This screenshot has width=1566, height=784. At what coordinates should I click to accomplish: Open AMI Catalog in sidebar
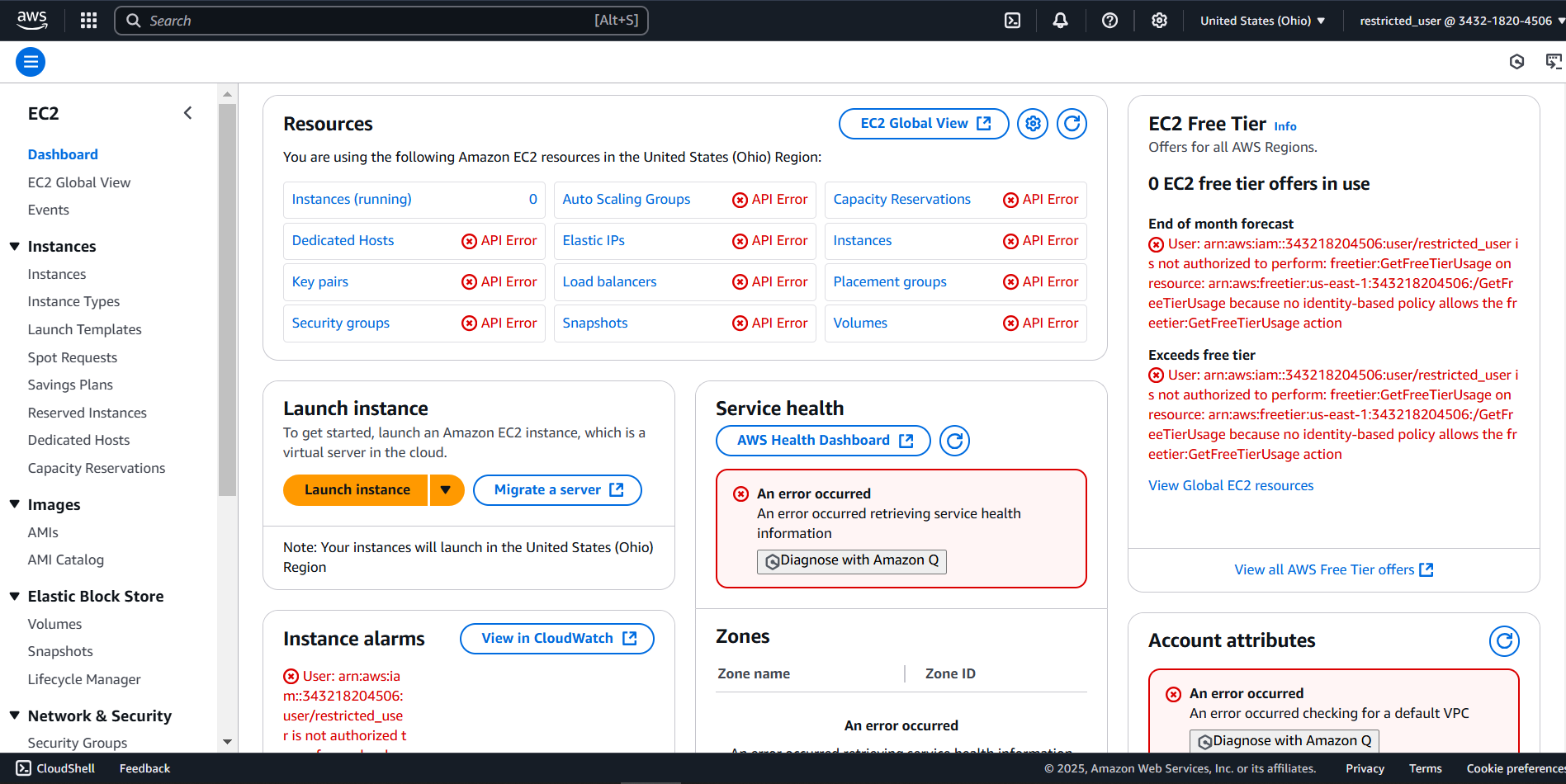point(66,560)
